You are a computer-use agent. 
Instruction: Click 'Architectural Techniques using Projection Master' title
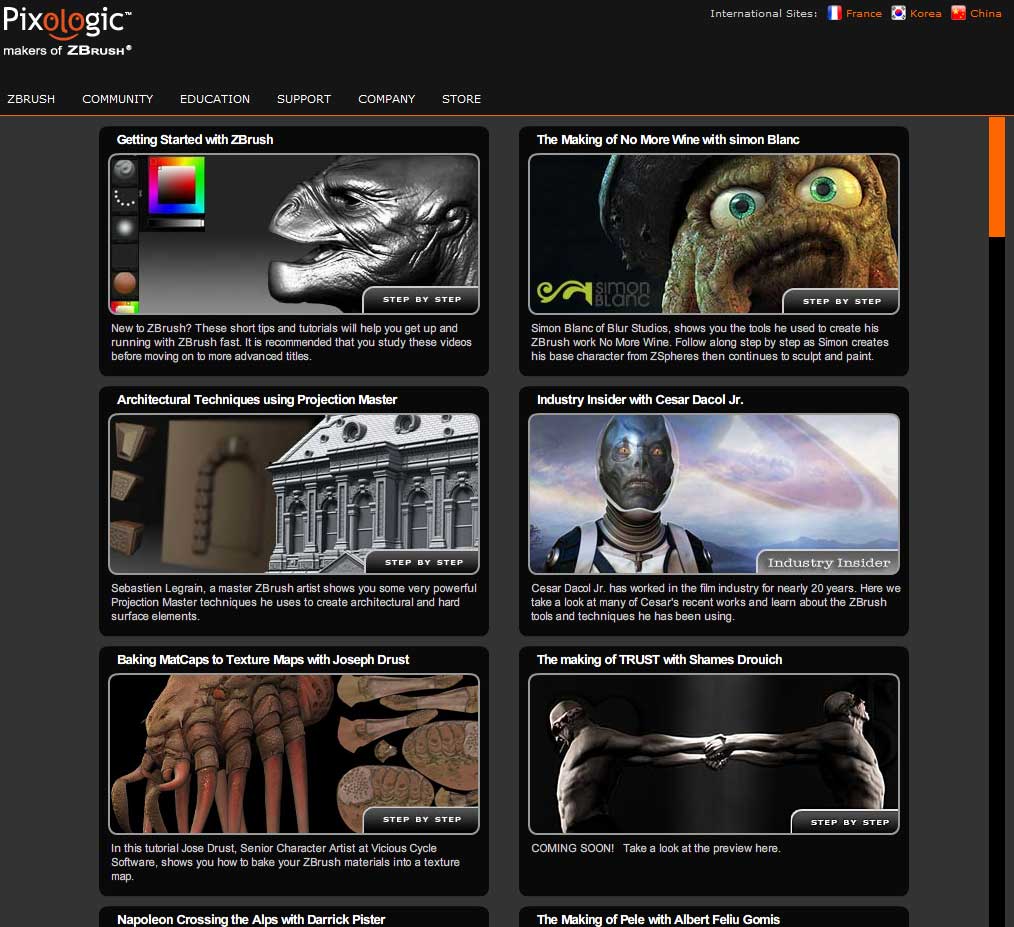(x=257, y=400)
